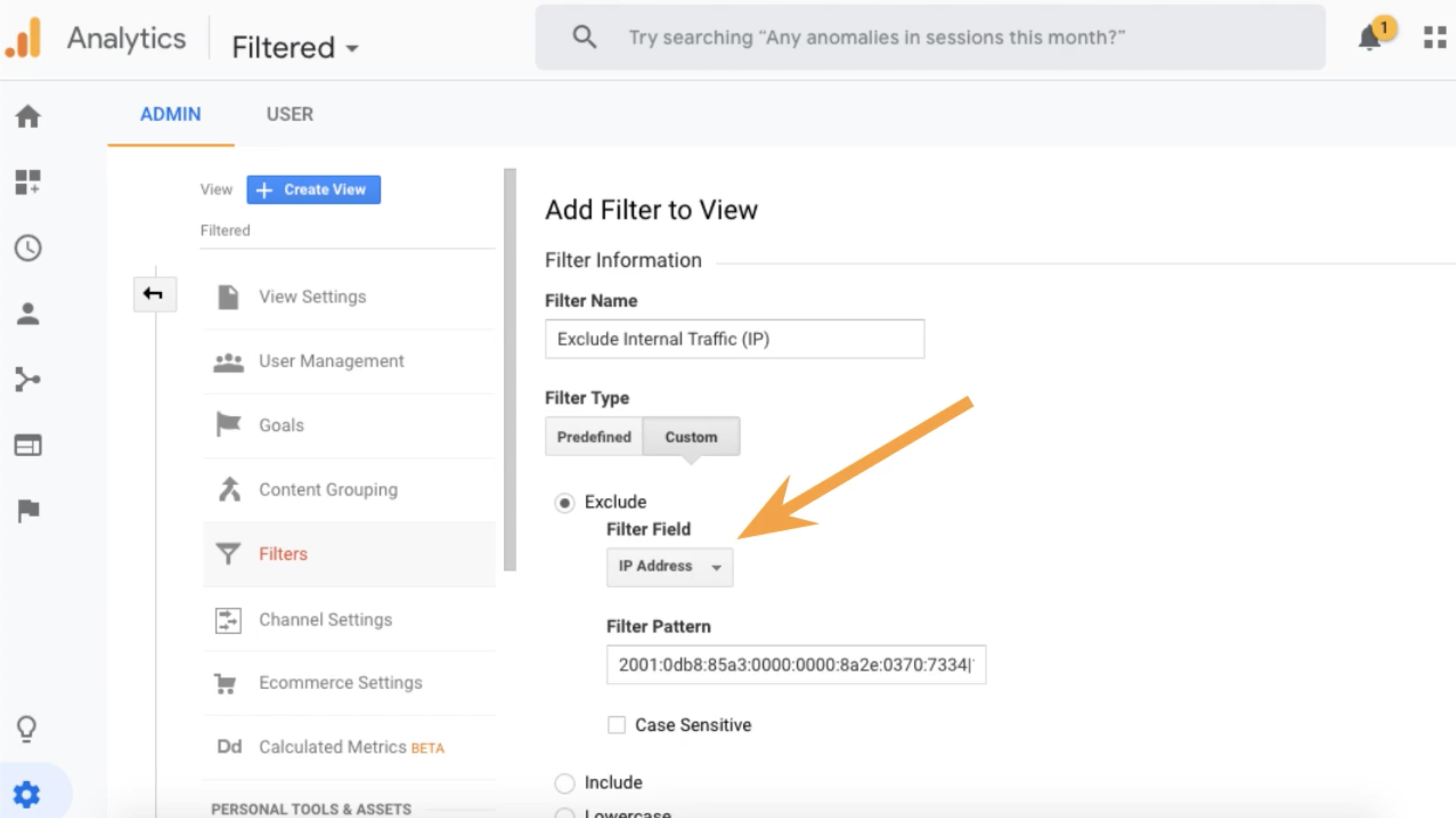Select the Include radio button
The width and height of the screenshot is (1456, 818).
click(x=565, y=782)
